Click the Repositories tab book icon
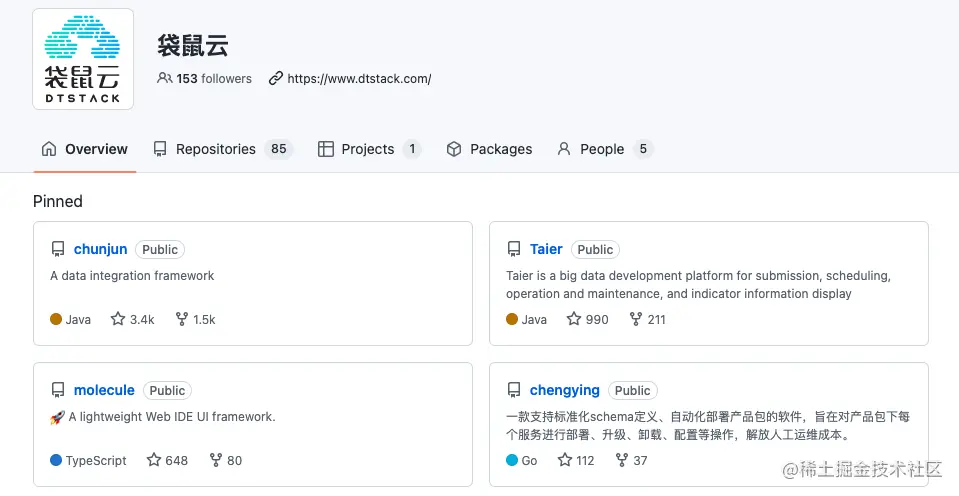This screenshot has width=959, height=496. click(160, 149)
